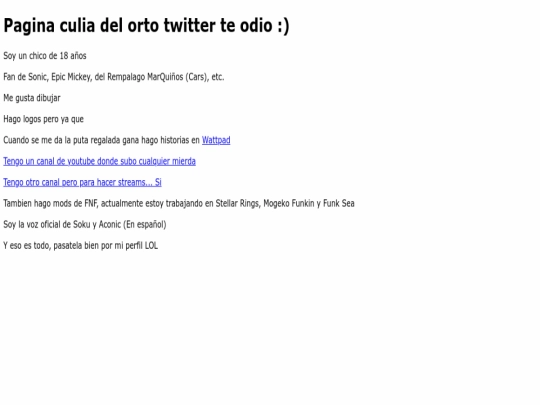
Task: Click the text 'Me gusta dibujar'
Action: (x=32, y=98)
